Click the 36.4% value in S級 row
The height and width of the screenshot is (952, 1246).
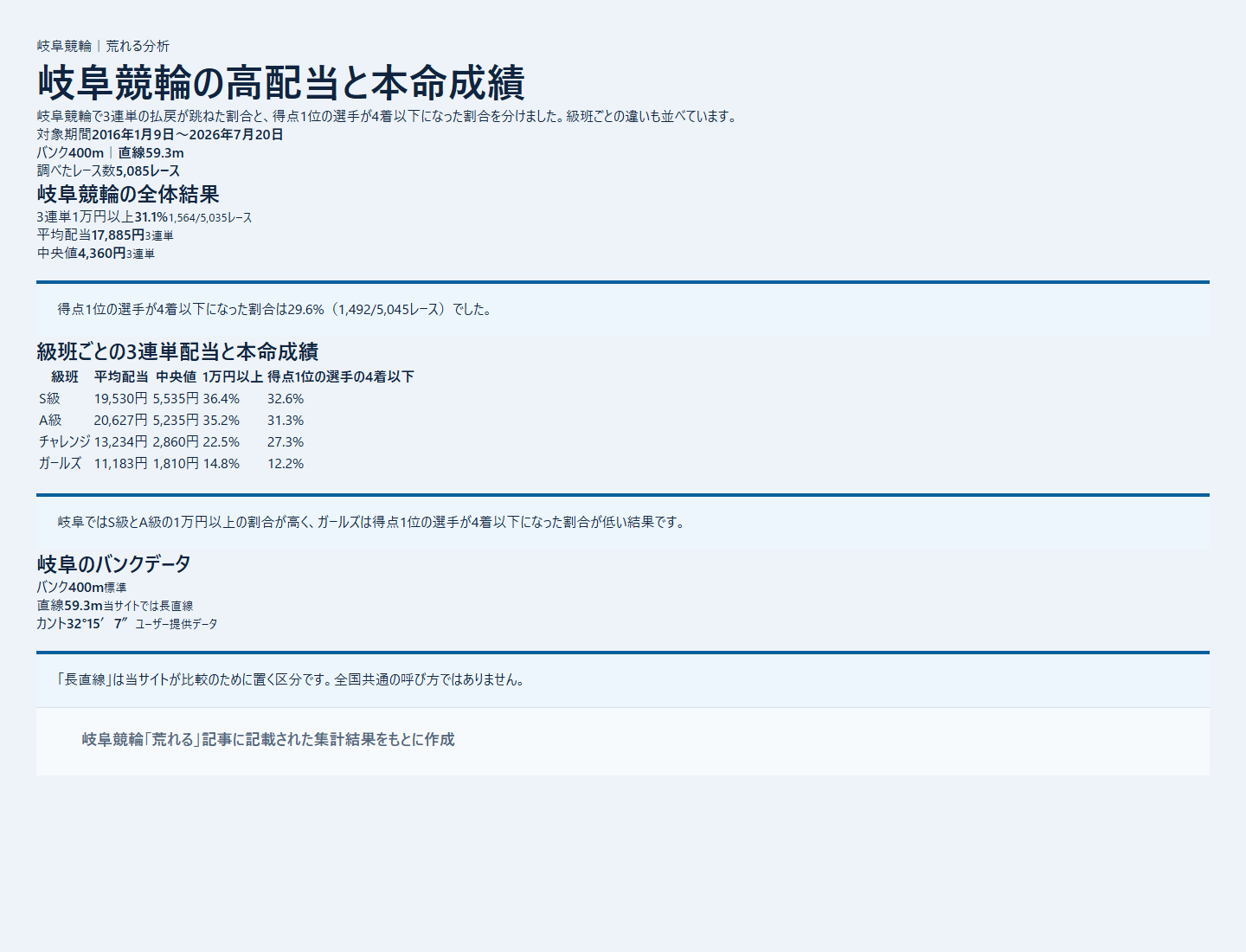(x=222, y=399)
